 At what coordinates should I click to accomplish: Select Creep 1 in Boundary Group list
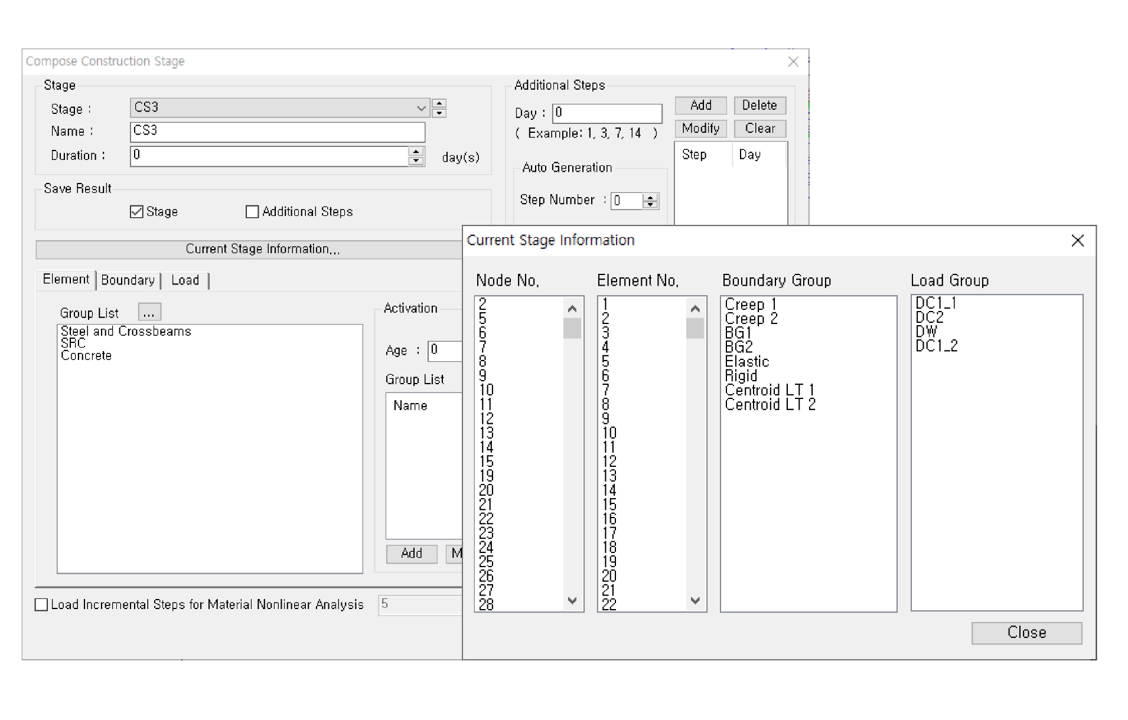click(x=750, y=305)
